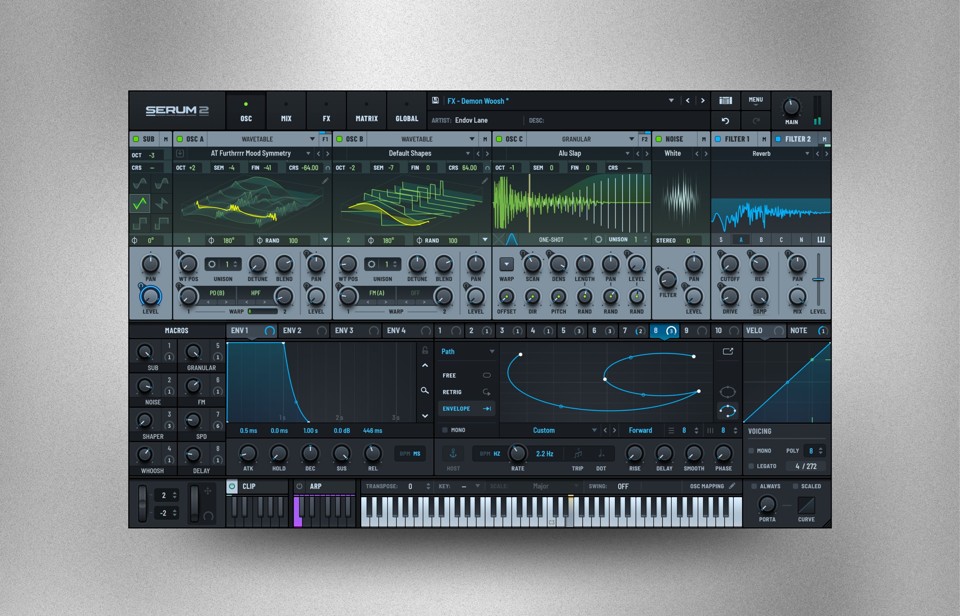Open the ONE-SHOT playback mode dropdown
Image resolution: width=960 pixels, height=616 pixels.
[x=586, y=239]
